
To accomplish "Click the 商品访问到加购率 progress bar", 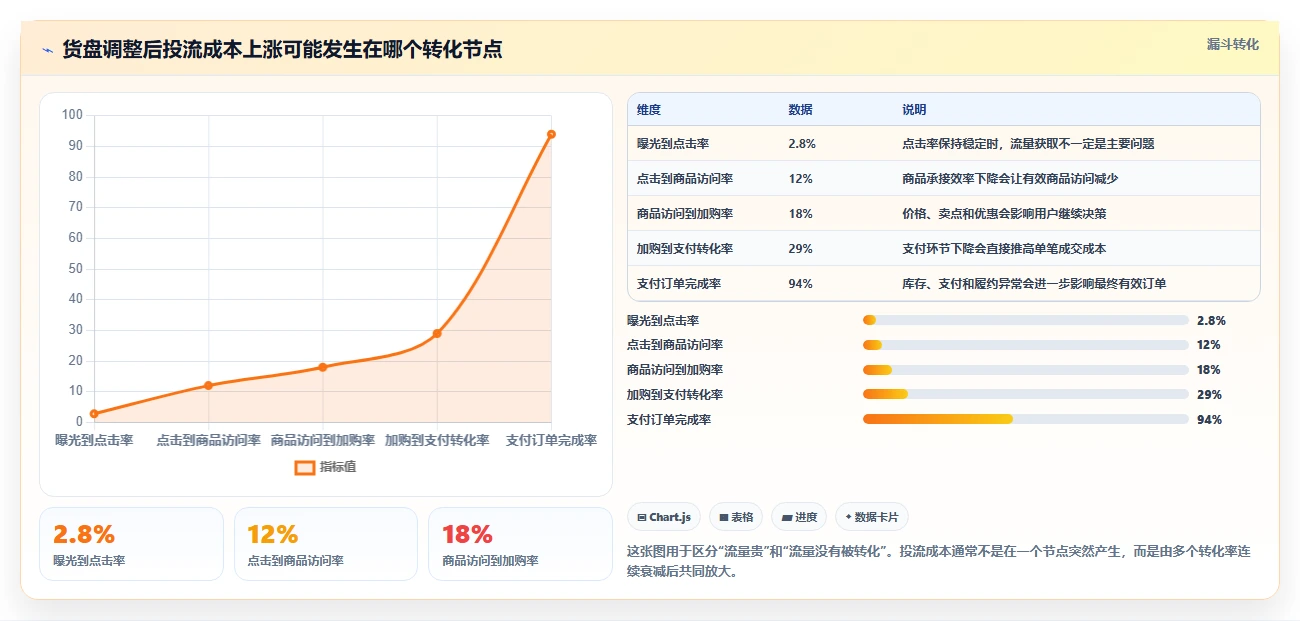I will 1025,370.
